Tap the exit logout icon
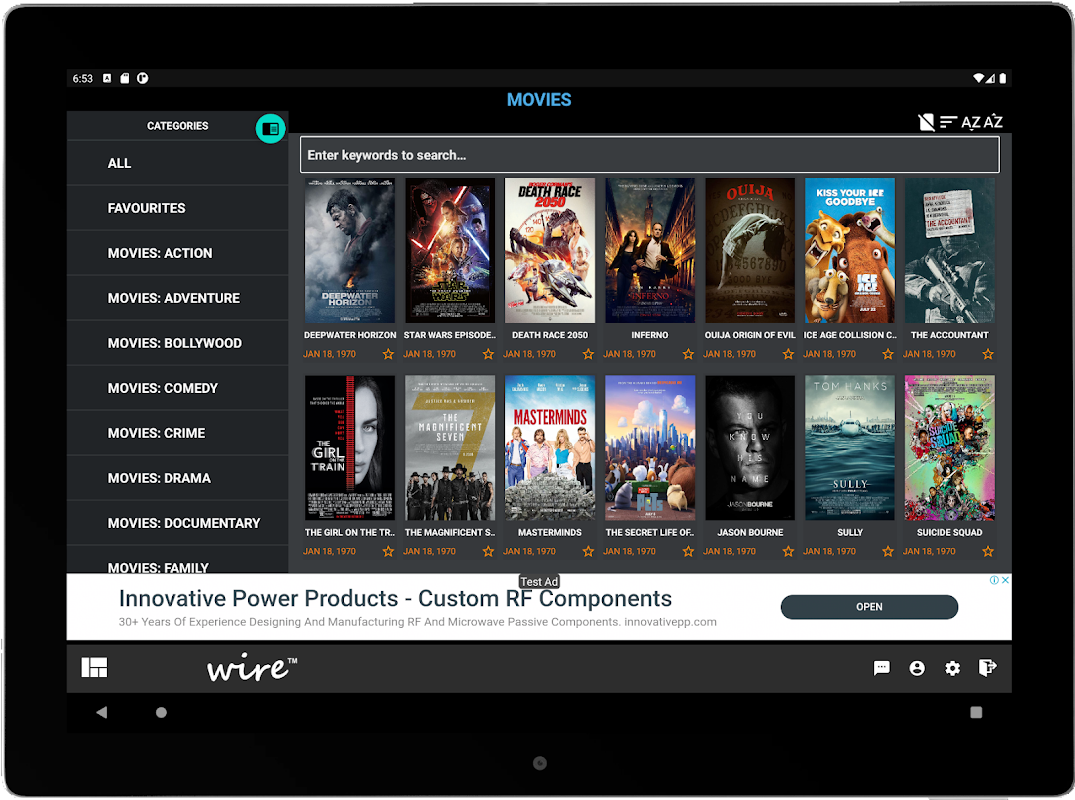This screenshot has width=1075, height=800. pos(987,668)
